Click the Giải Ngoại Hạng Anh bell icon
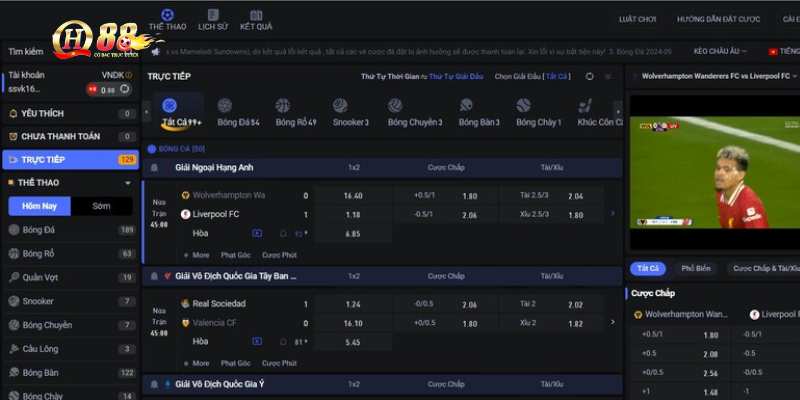The height and width of the screenshot is (400, 800). click(154, 167)
